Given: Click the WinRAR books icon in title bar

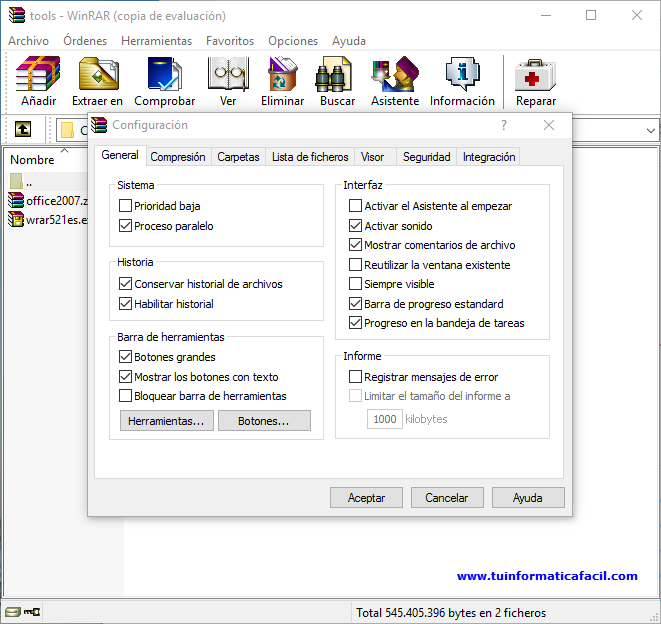Looking at the screenshot, I should pos(17,16).
